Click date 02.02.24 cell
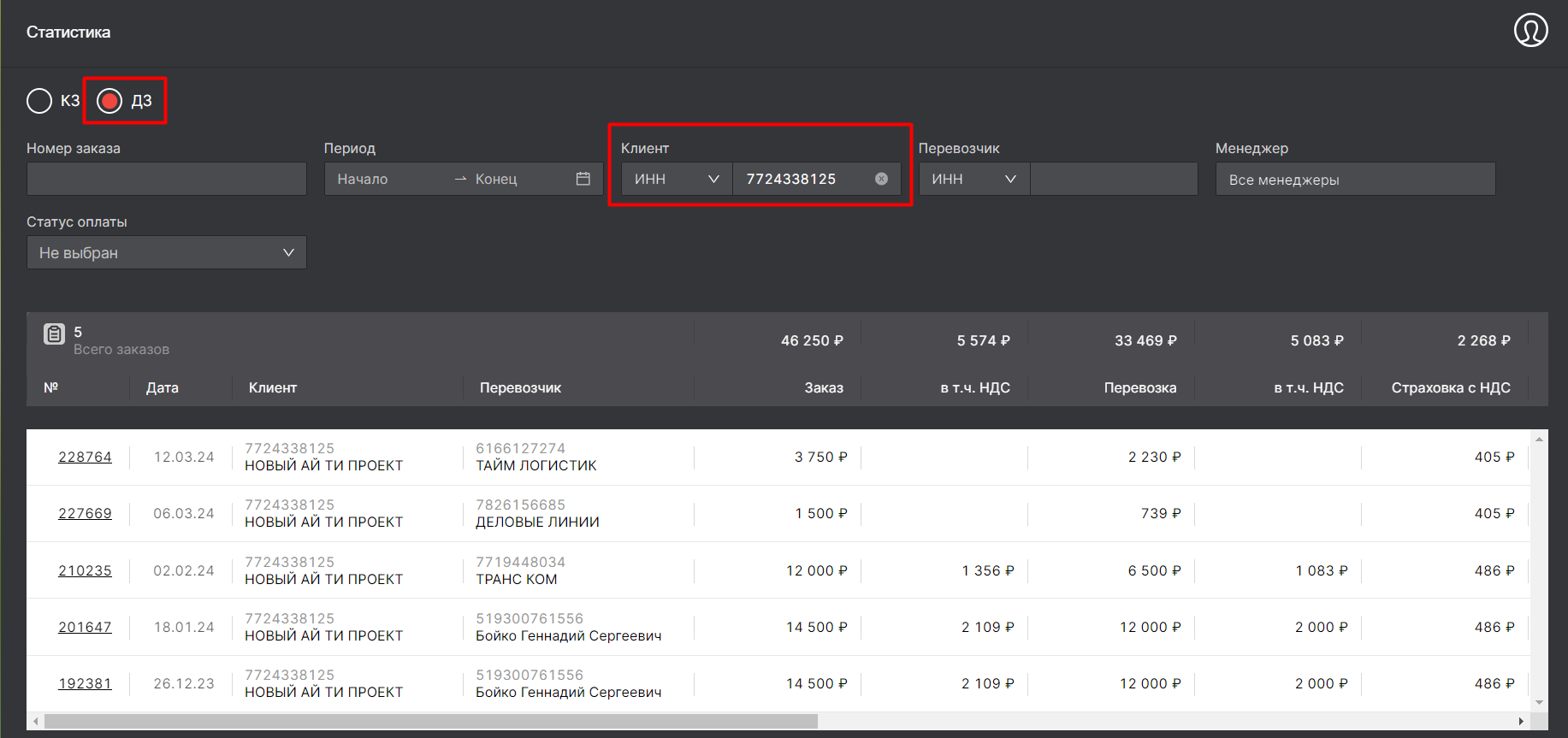Viewport: 1568px width, 738px height. tap(184, 570)
